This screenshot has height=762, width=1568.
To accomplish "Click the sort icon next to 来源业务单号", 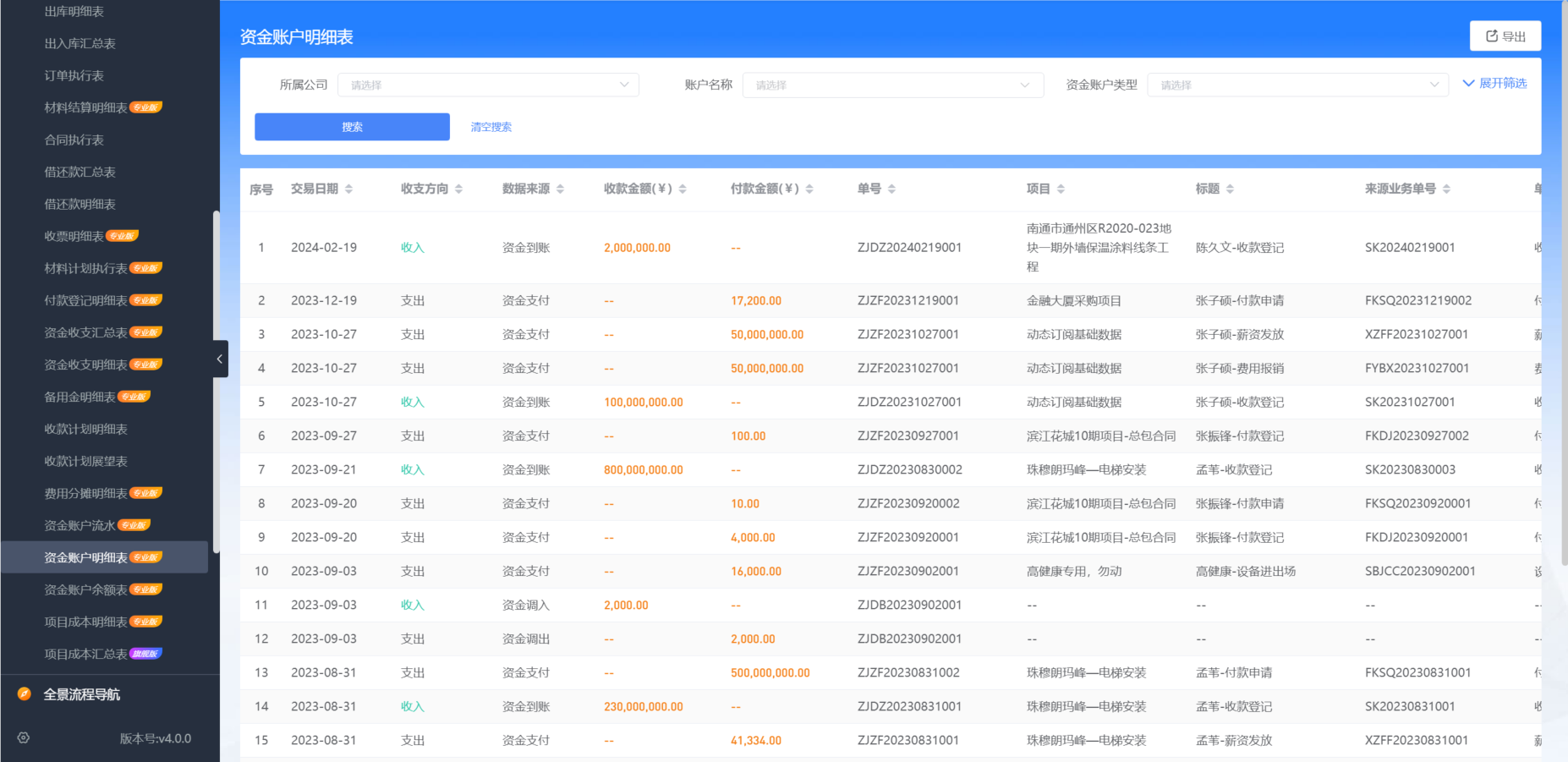I will 1448,189.
